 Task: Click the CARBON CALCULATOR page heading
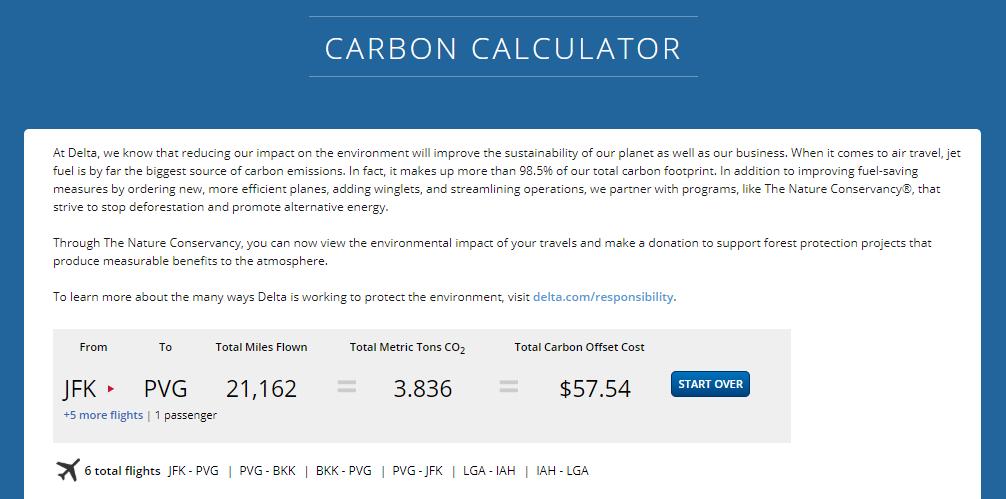tap(503, 48)
